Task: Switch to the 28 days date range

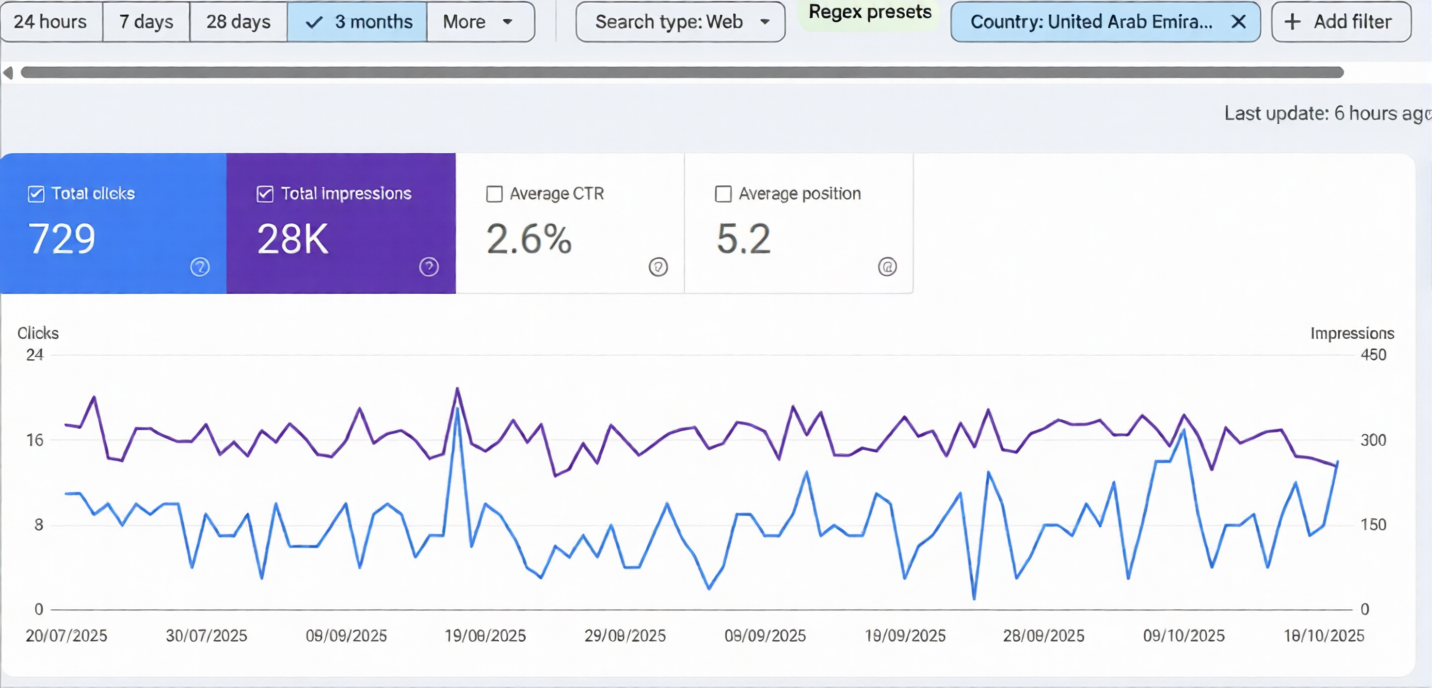Action: [238, 21]
